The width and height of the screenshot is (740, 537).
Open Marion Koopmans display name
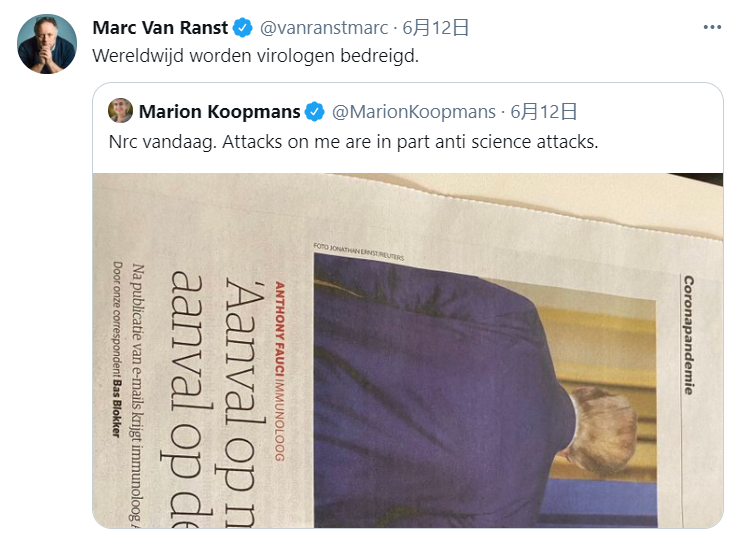[x=220, y=112]
